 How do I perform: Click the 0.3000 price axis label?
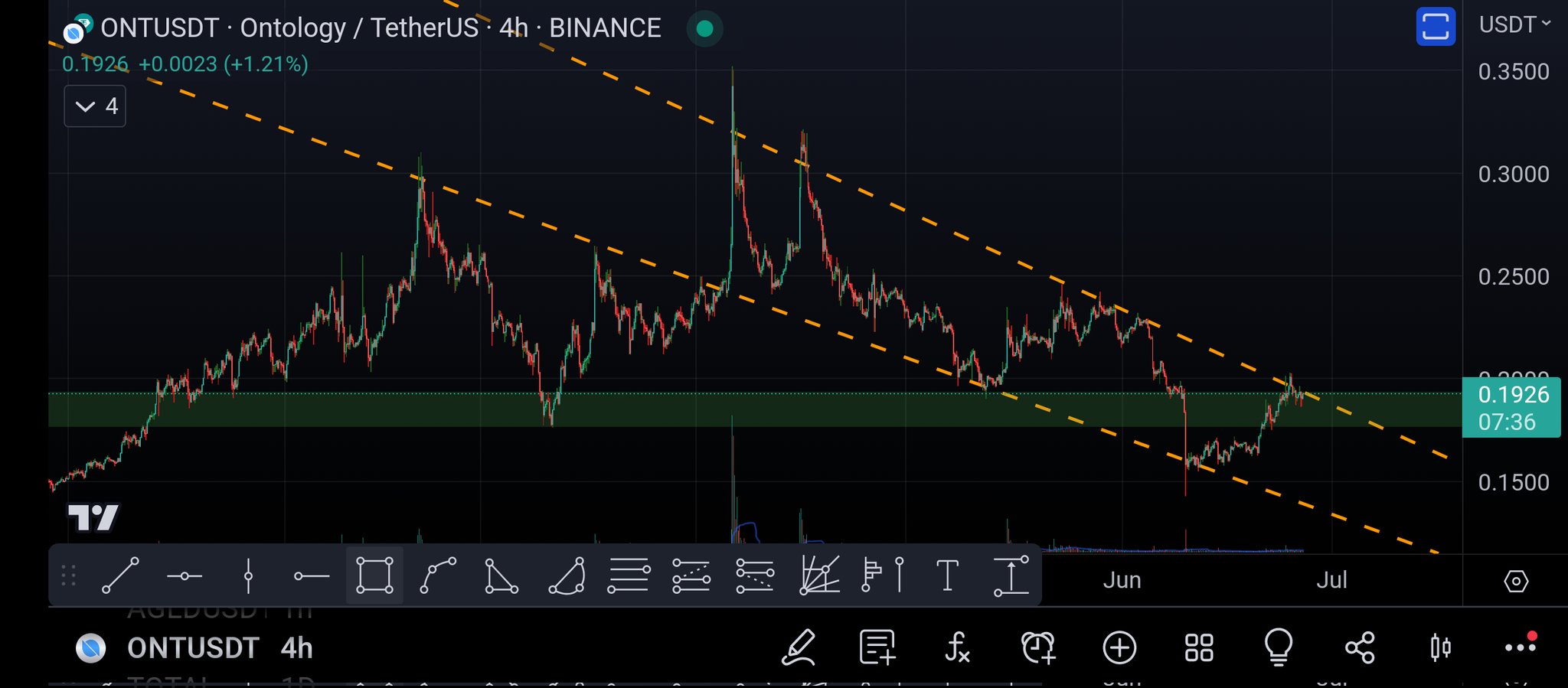(1514, 174)
